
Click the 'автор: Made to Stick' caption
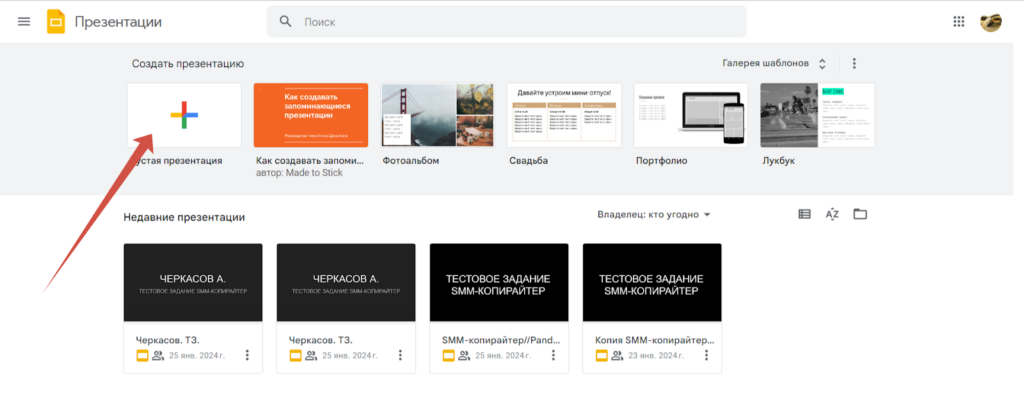[300, 173]
